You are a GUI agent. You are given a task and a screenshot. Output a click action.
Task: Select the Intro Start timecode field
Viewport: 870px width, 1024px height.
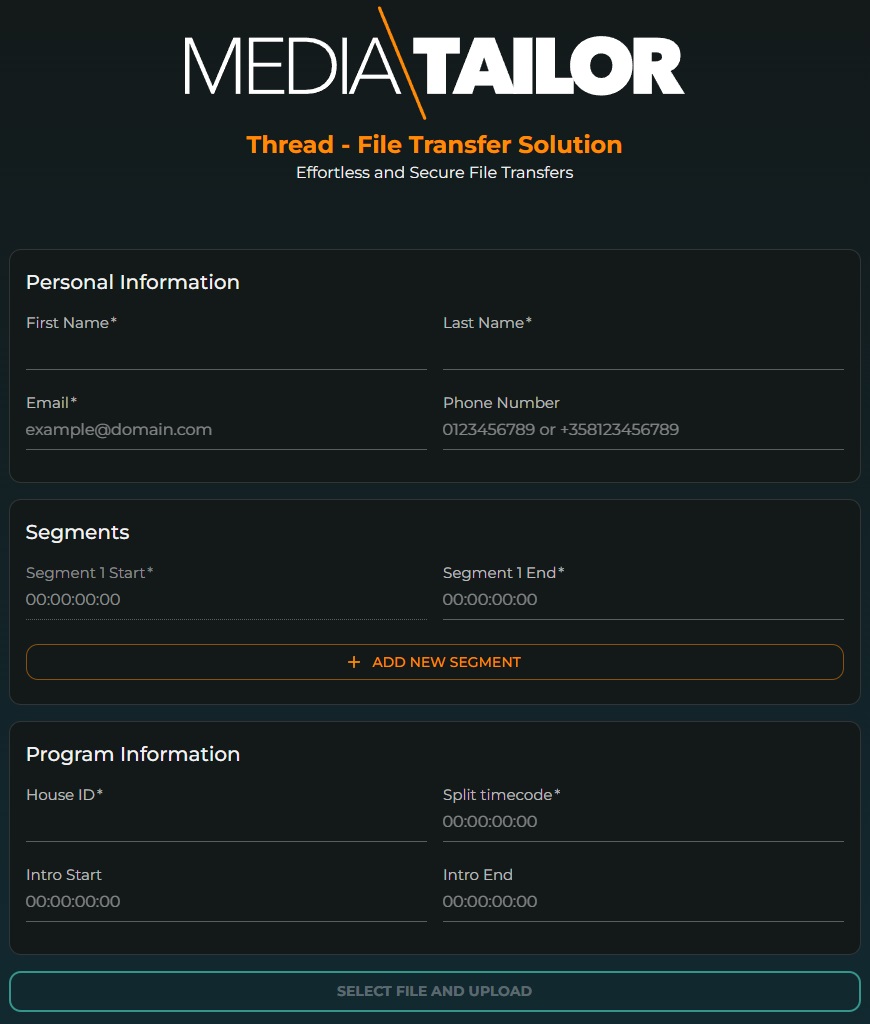click(x=226, y=902)
